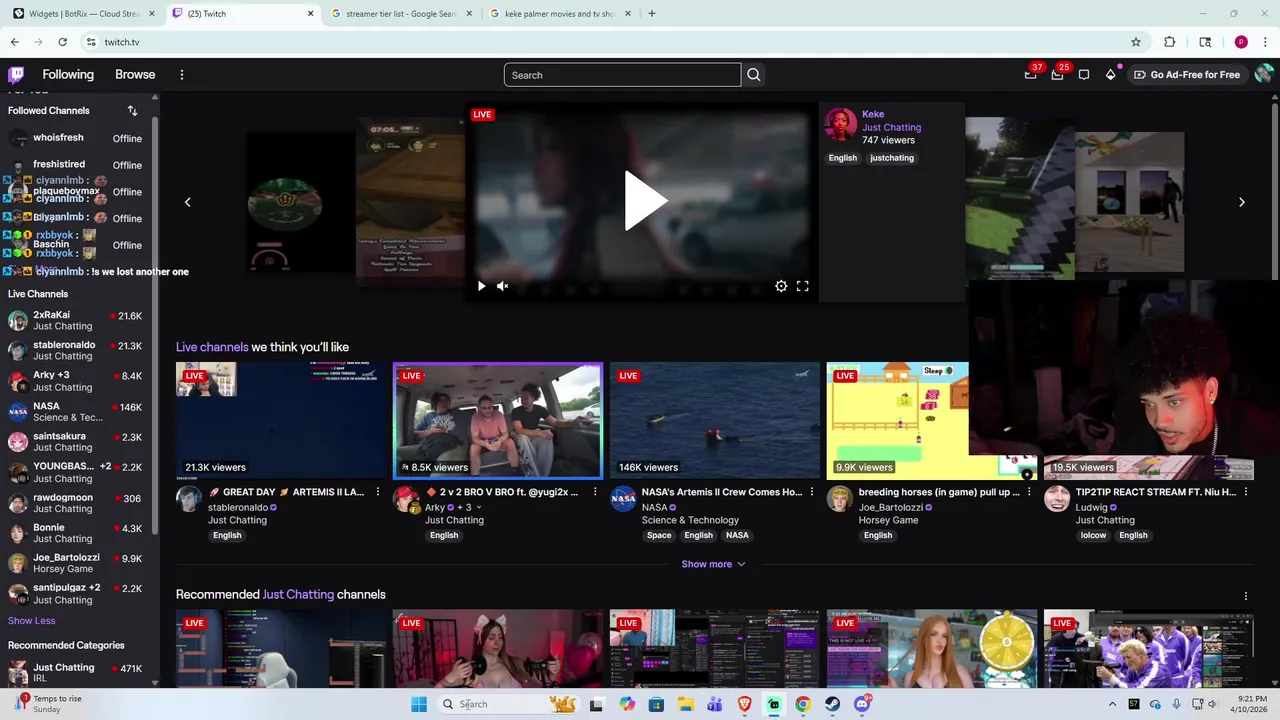This screenshot has width=1280, height=720.
Task: Sort Followed Channels with arrows icon
Action: (x=132, y=111)
